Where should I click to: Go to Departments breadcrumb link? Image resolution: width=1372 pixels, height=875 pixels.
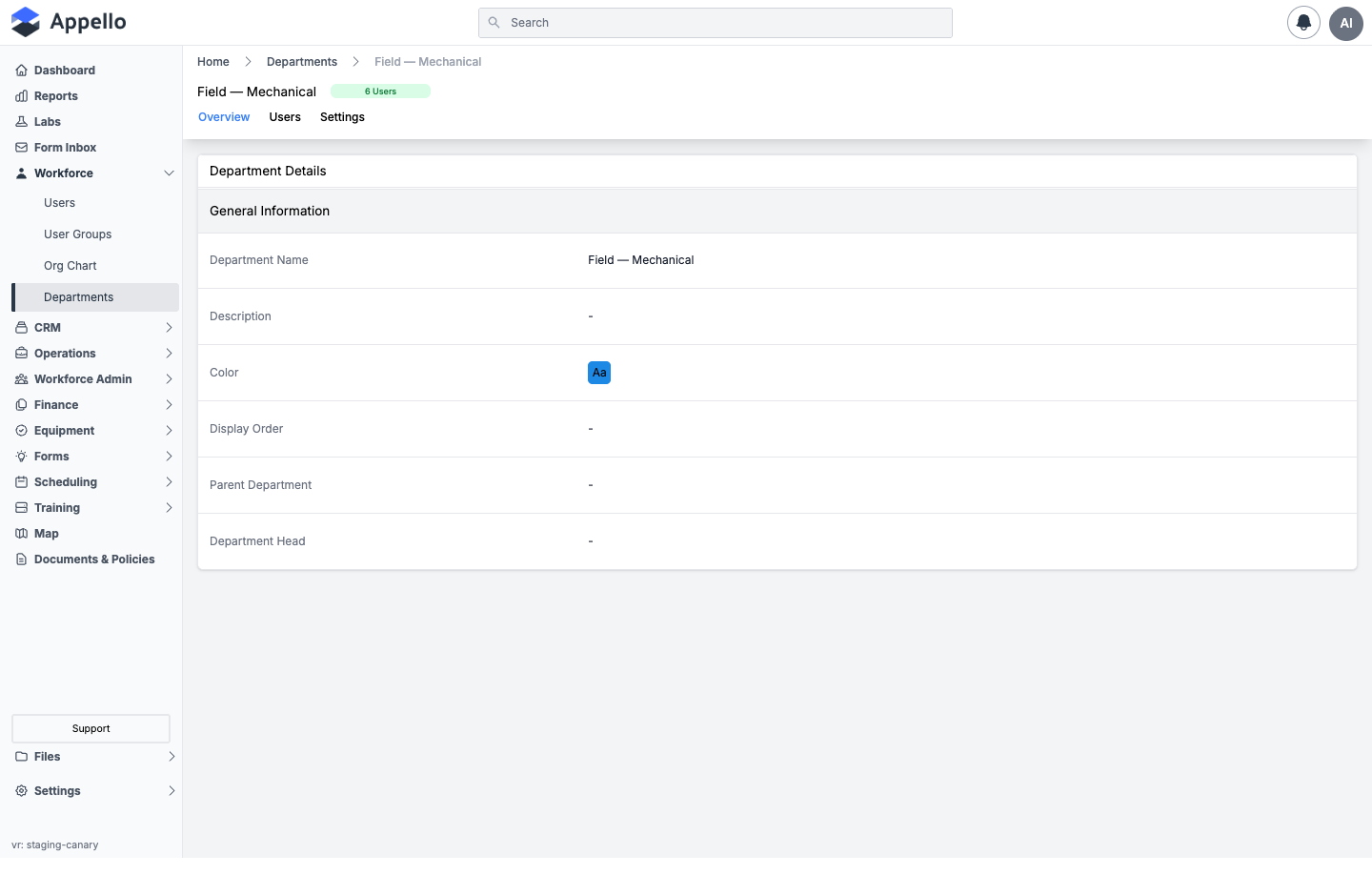tap(302, 62)
